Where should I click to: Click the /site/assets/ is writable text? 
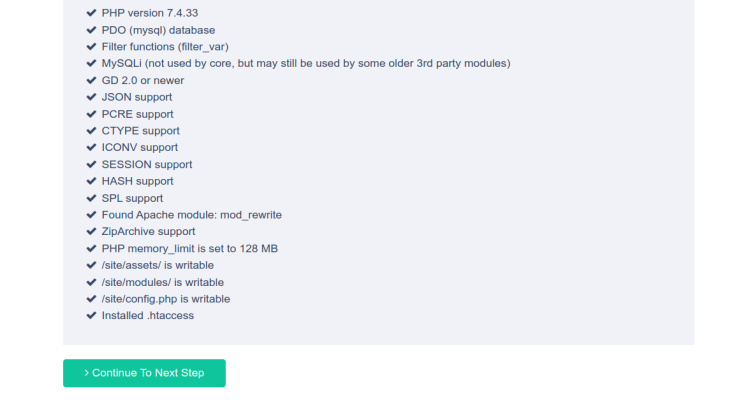coord(157,265)
